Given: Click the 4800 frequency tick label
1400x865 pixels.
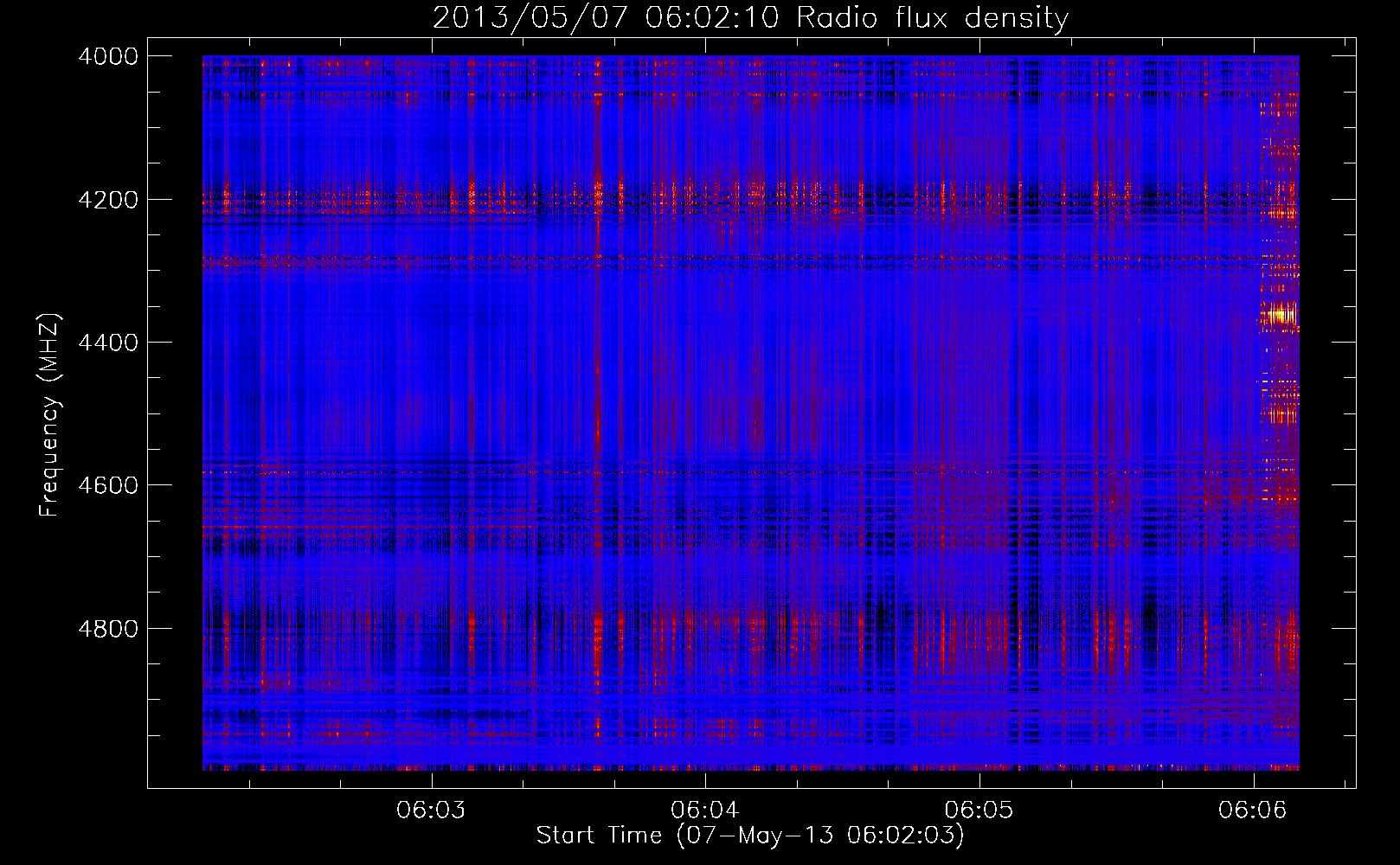Looking at the screenshot, I should (x=108, y=629).
